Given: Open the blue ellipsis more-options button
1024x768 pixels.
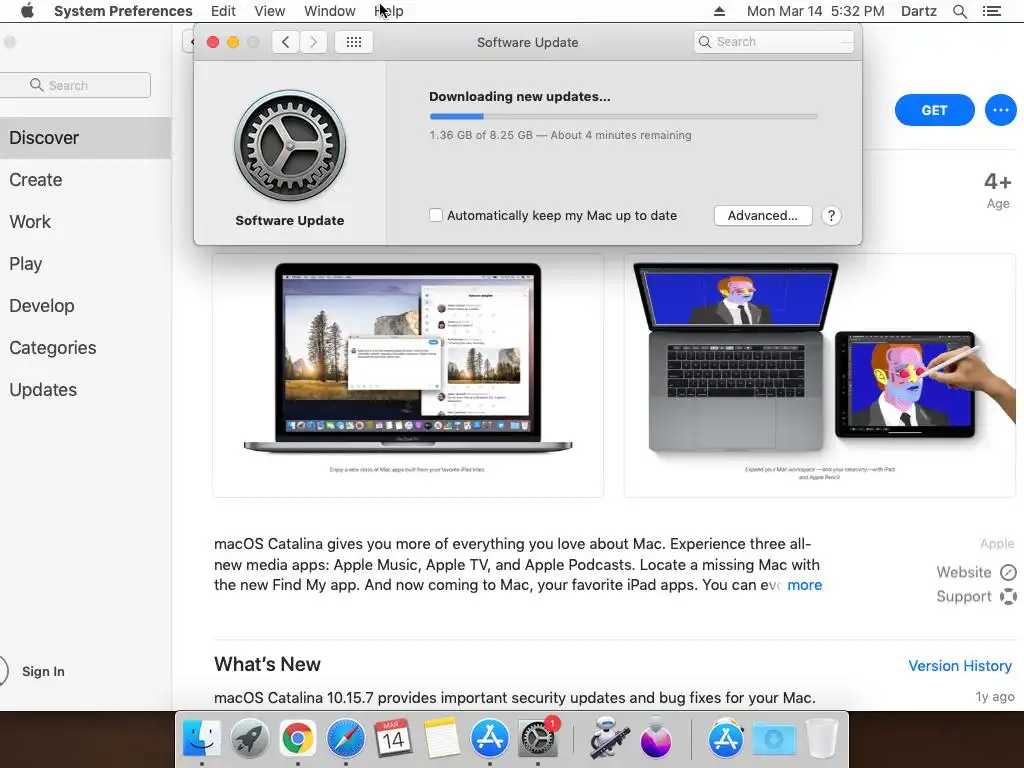Looking at the screenshot, I should click(1000, 110).
